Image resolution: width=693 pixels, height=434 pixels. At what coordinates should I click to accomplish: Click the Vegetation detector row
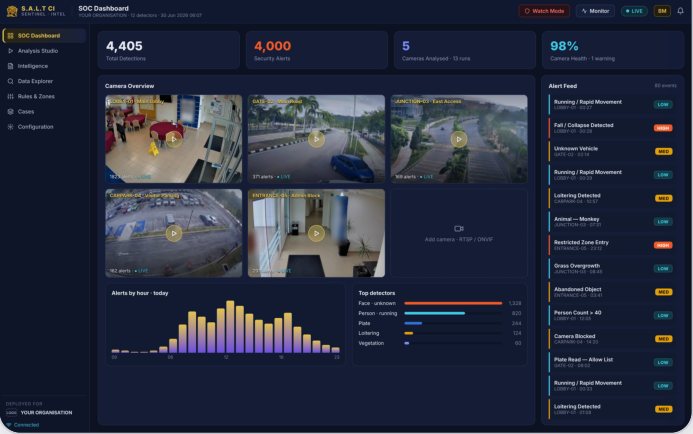tap(440, 343)
